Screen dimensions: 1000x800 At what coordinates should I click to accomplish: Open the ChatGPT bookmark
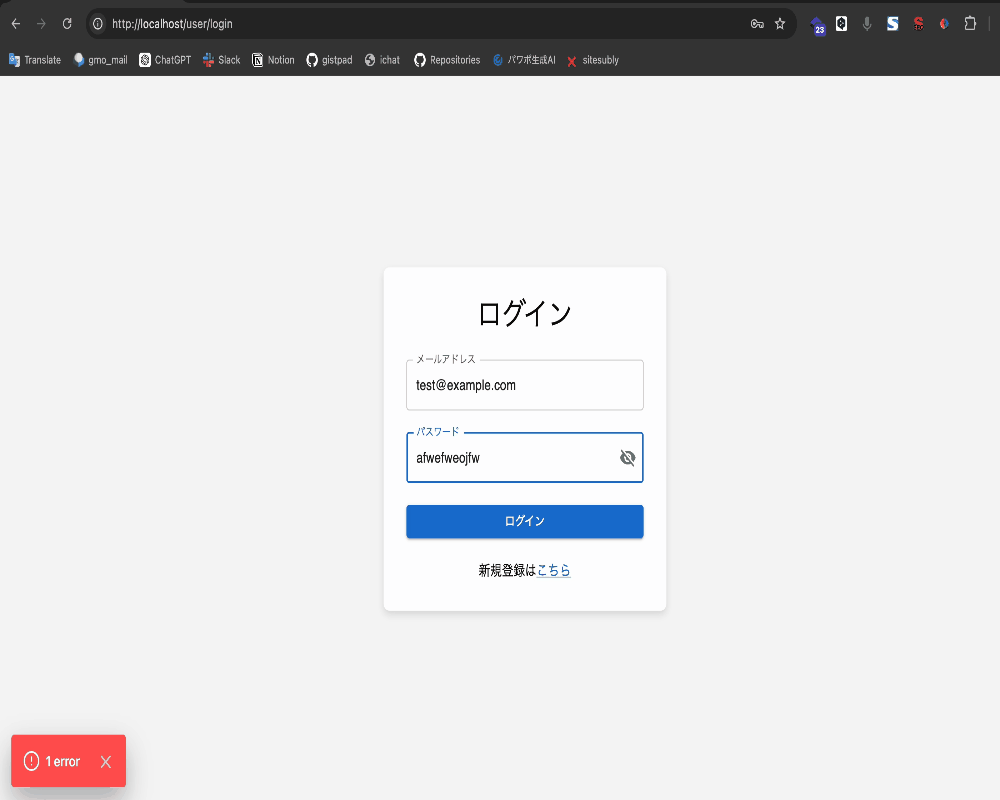(164, 60)
